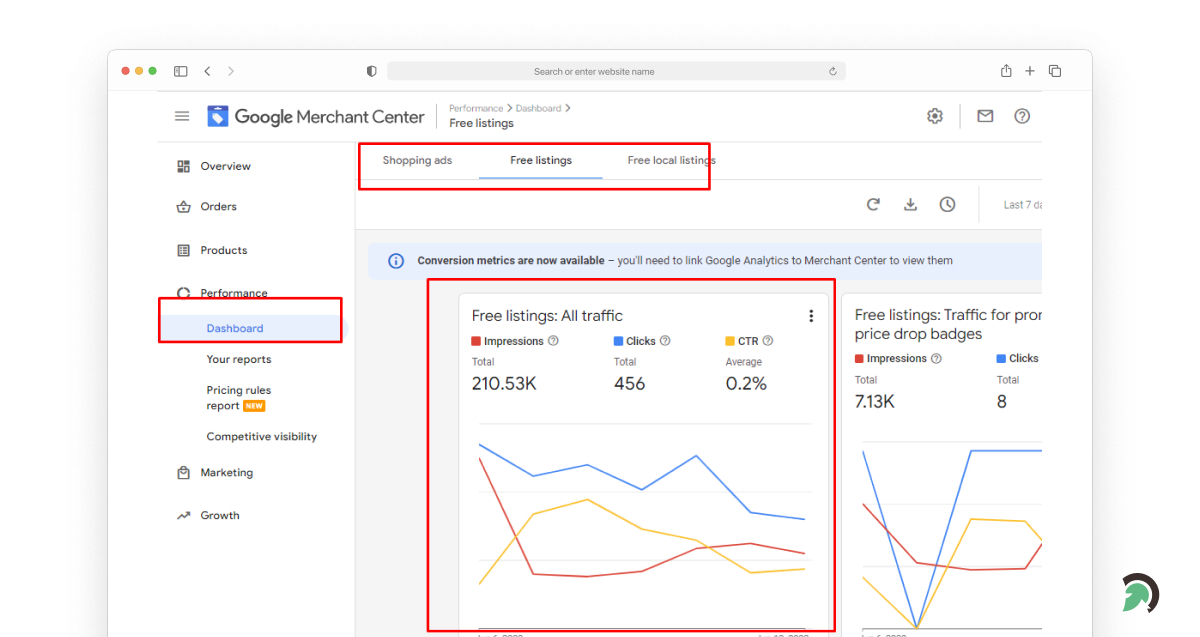1200x637 pixels.
Task: Go to Your reports page
Action: click(x=238, y=360)
